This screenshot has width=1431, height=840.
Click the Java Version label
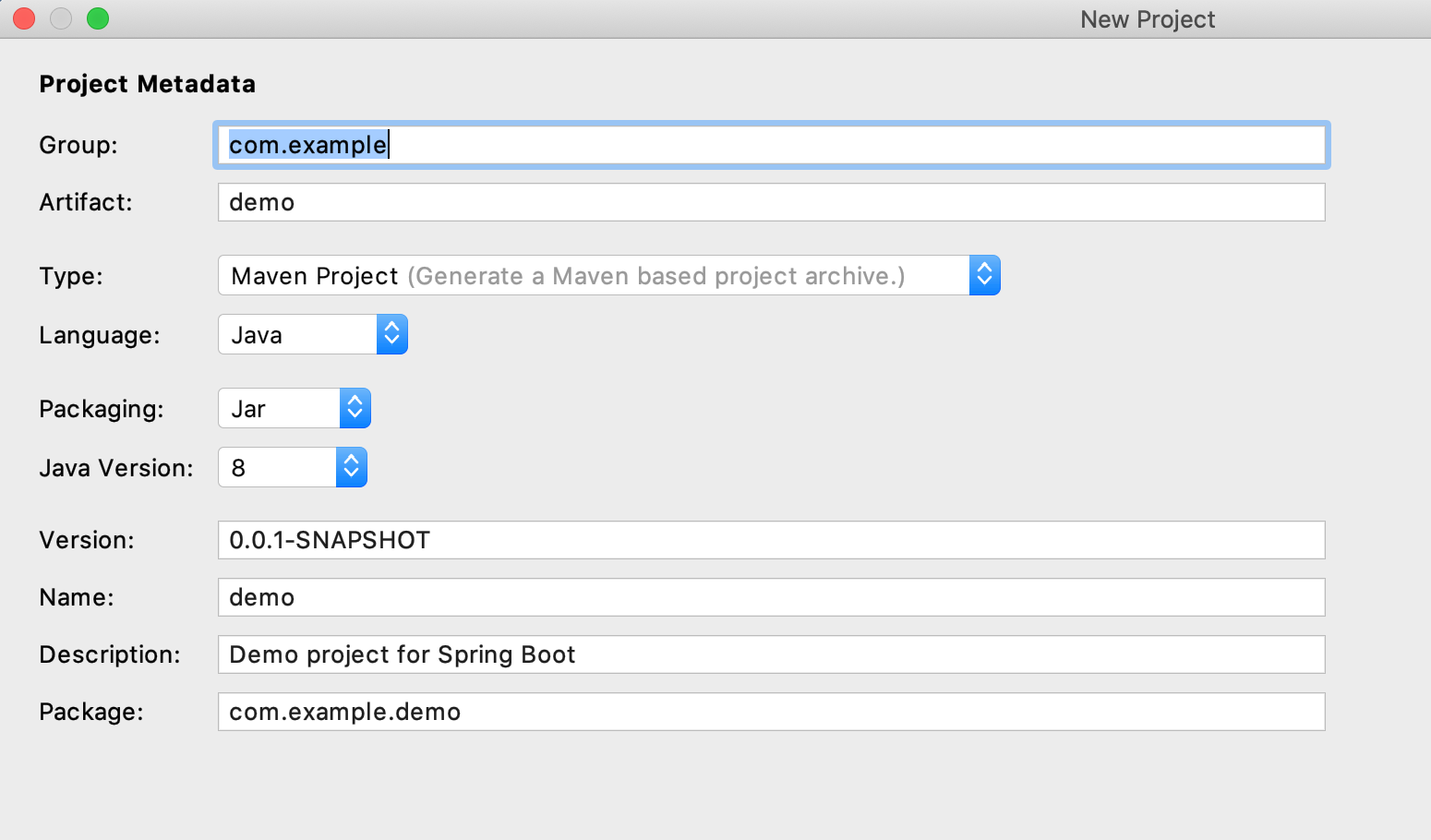click(x=116, y=468)
